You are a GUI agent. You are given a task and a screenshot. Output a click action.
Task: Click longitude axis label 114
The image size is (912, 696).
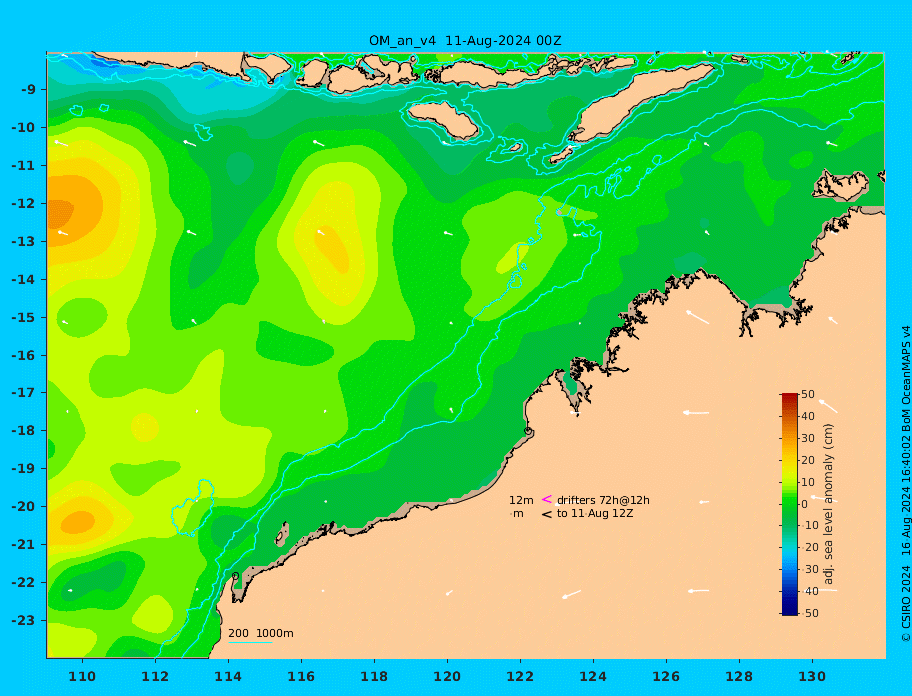(x=228, y=677)
